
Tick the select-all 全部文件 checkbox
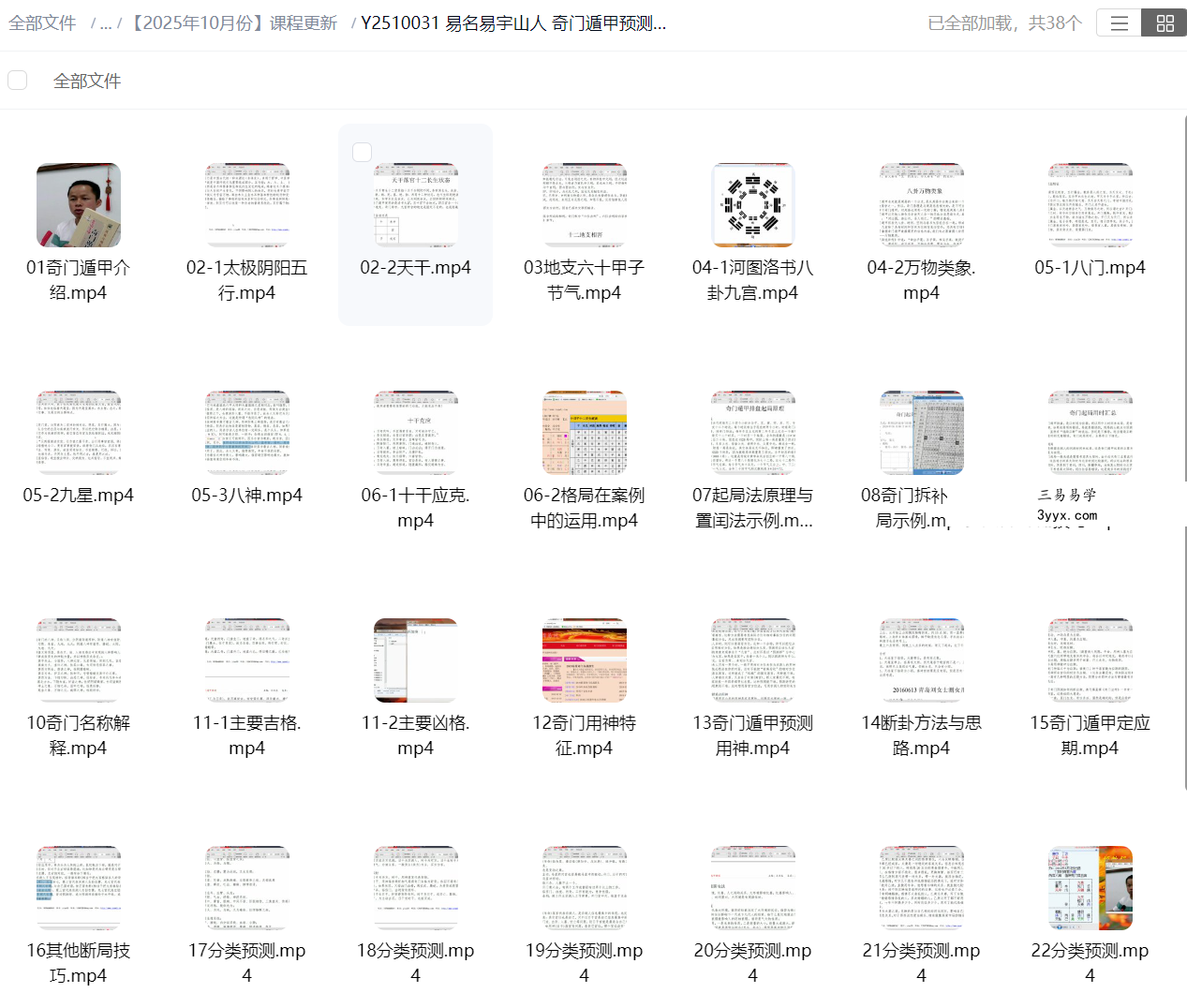[17, 80]
